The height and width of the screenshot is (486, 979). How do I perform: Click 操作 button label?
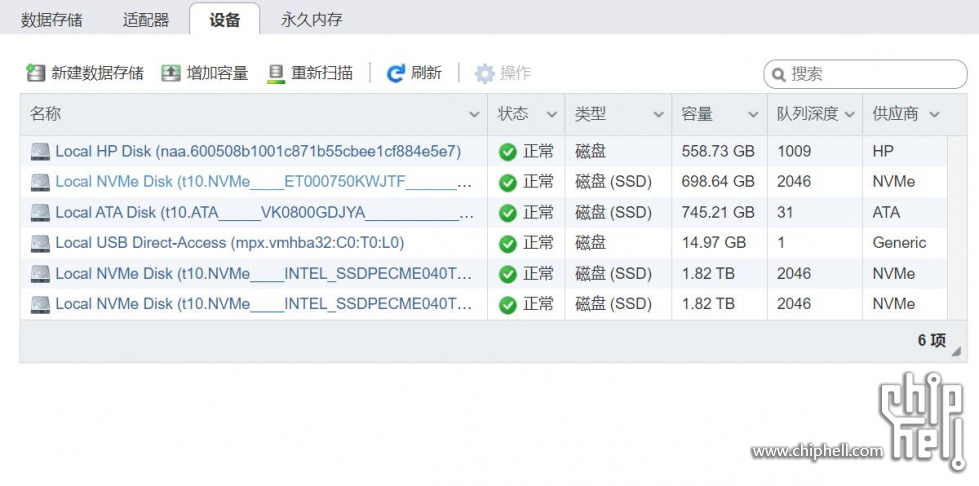tap(516, 73)
